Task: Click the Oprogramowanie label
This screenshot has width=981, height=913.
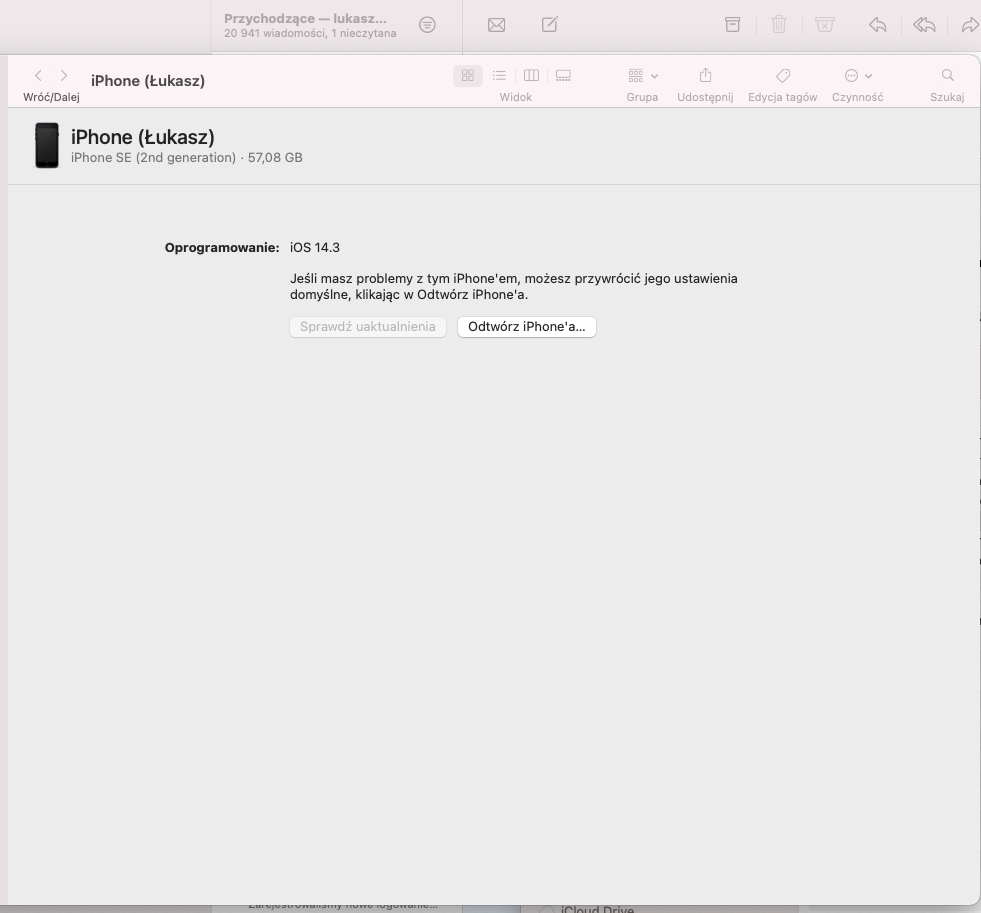Action: 222,248
